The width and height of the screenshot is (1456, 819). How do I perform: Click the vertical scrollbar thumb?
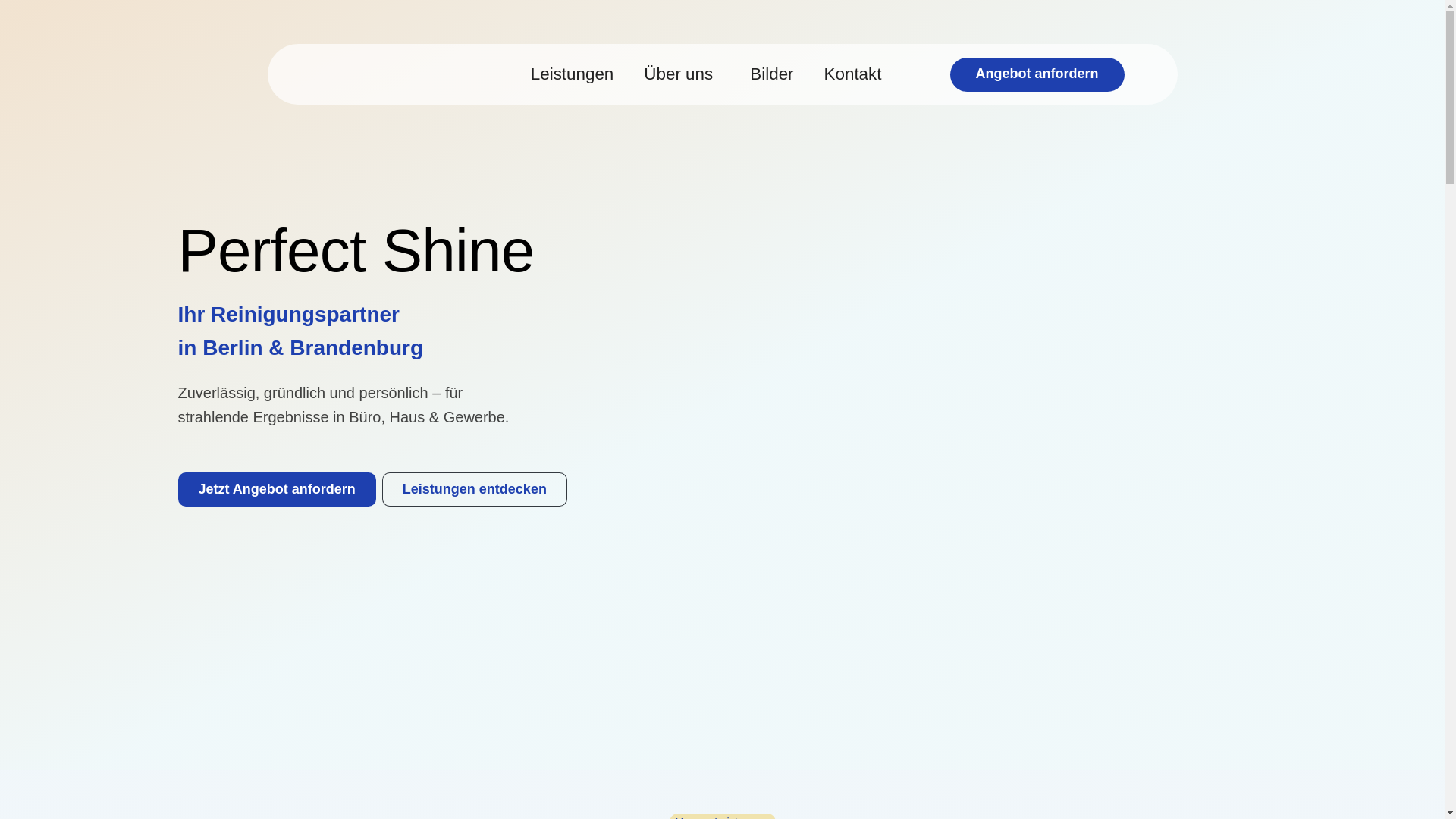(1450, 99)
